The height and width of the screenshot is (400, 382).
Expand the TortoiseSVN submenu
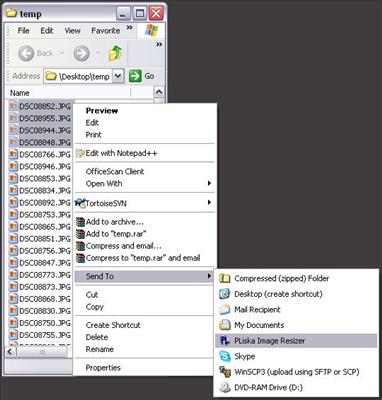144,203
